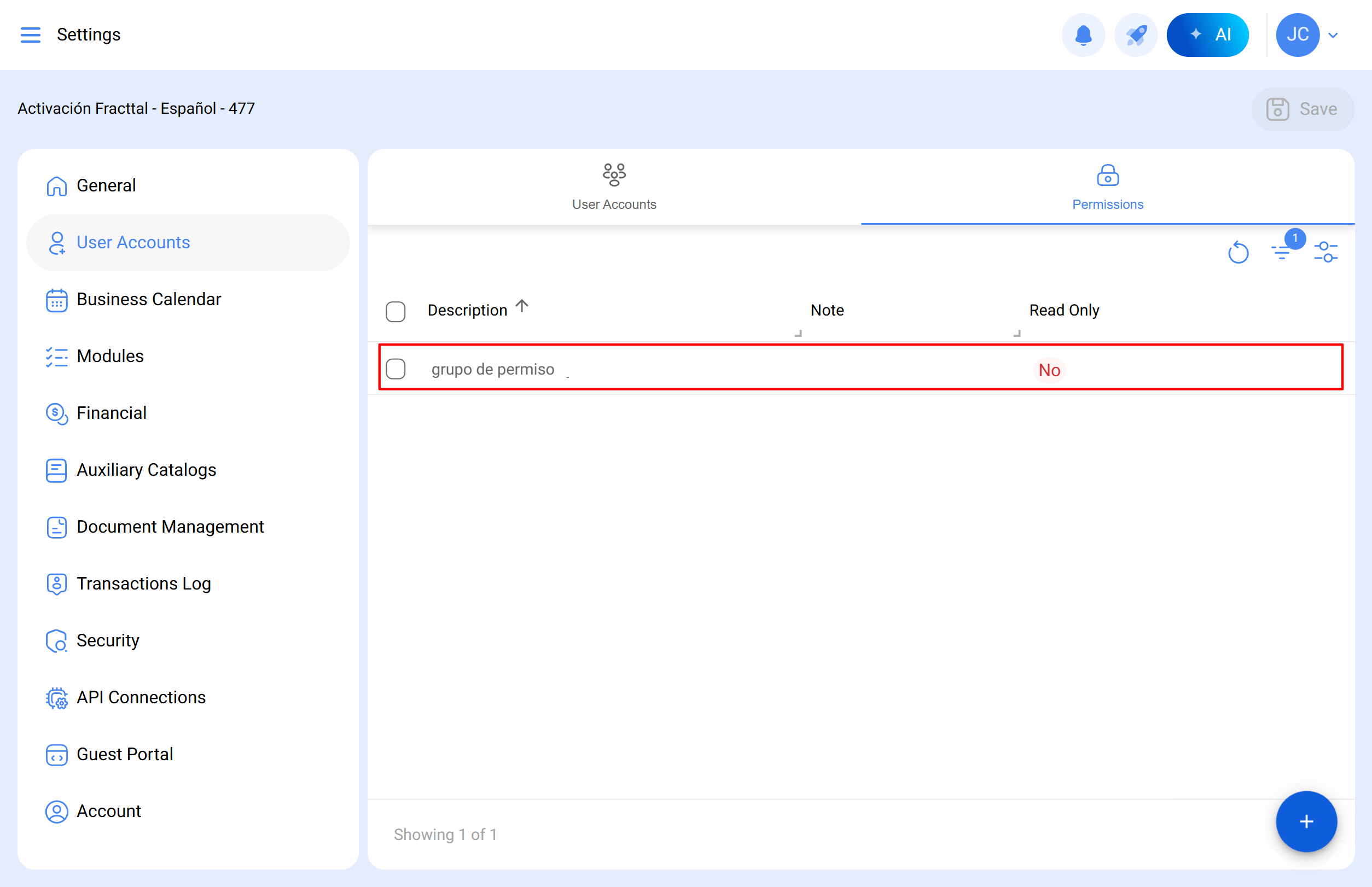Sort by Description column arrow
Viewport: 1372px width, 887px height.
tap(522, 306)
